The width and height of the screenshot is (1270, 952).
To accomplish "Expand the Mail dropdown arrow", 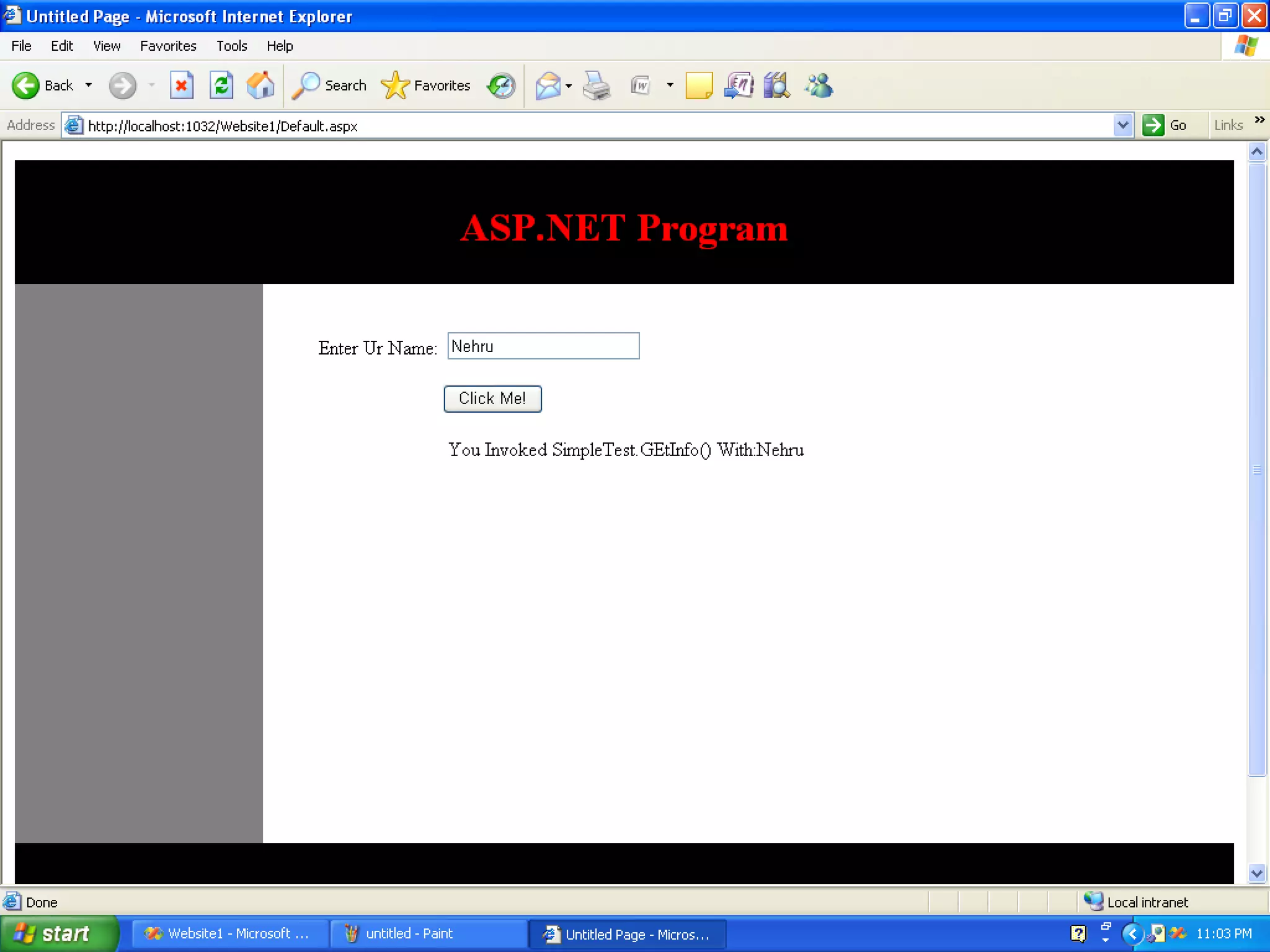I will [569, 86].
